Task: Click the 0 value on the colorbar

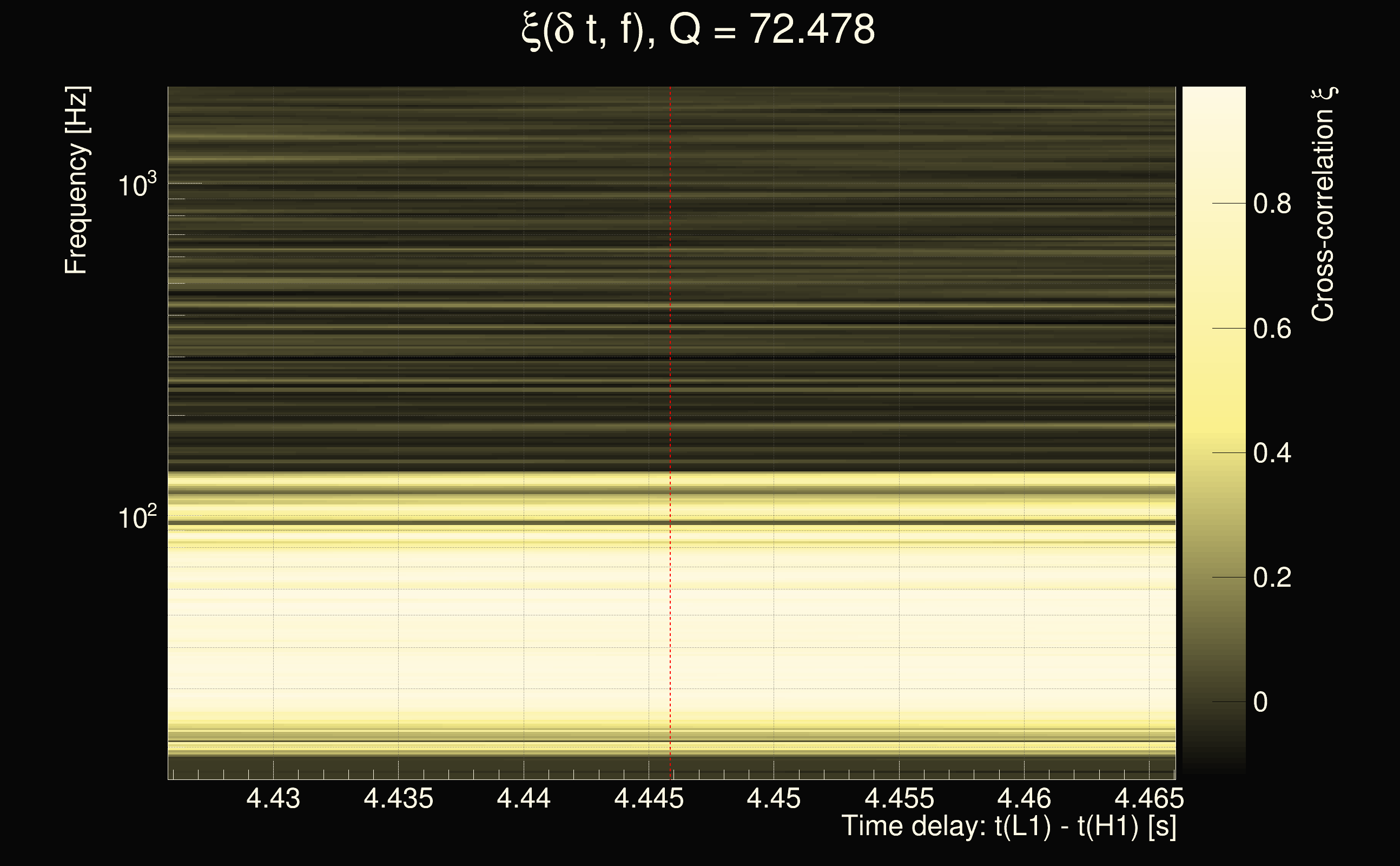Action: (x=1260, y=702)
